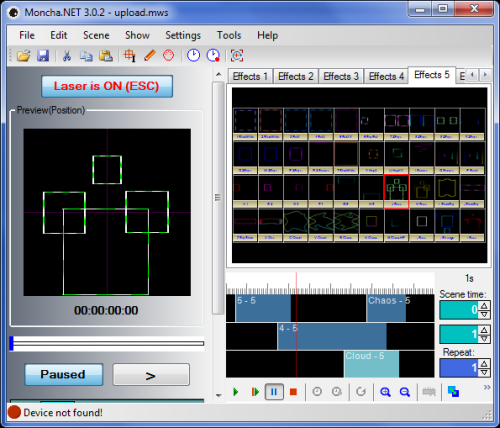This screenshot has width=500, height=428.
Task: Click into the blue Repeat field
Action: click(459, 368)
